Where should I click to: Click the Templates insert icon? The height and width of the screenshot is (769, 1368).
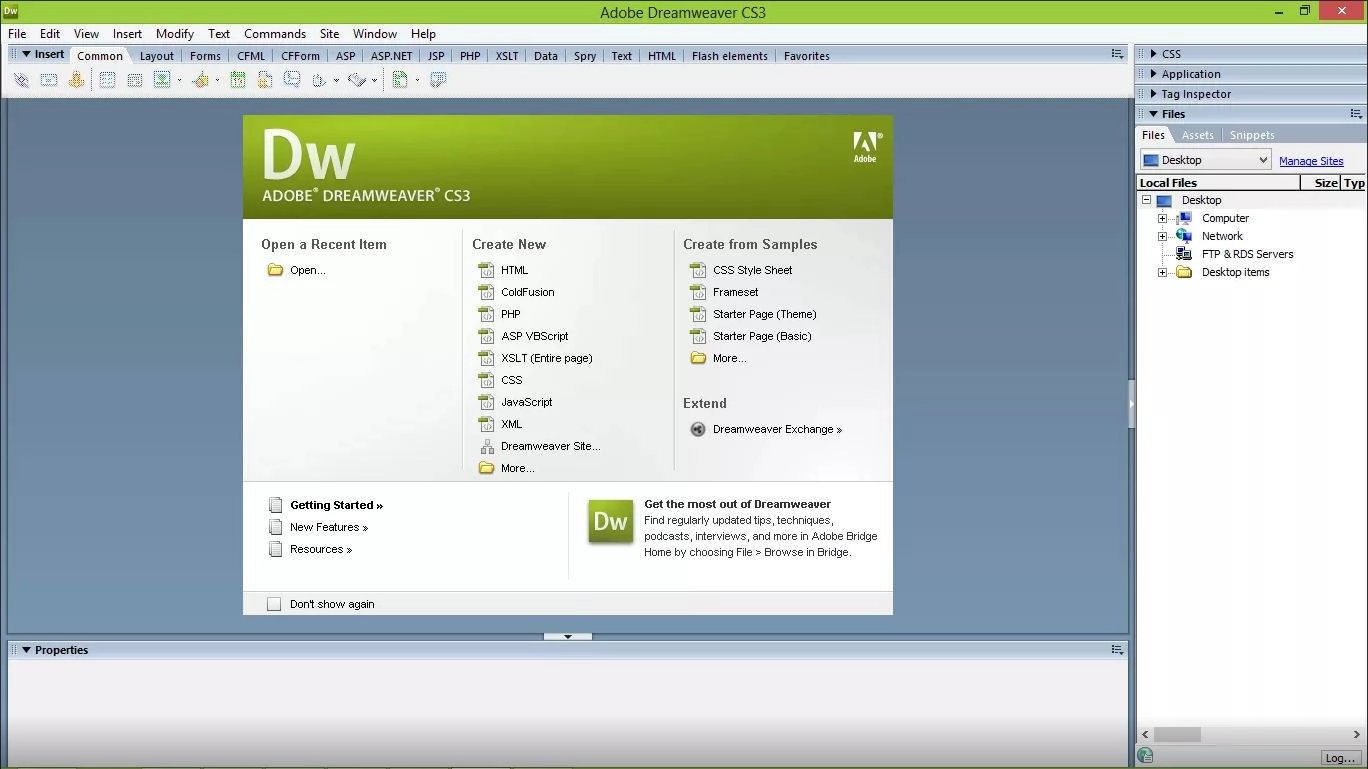point(400,80)
